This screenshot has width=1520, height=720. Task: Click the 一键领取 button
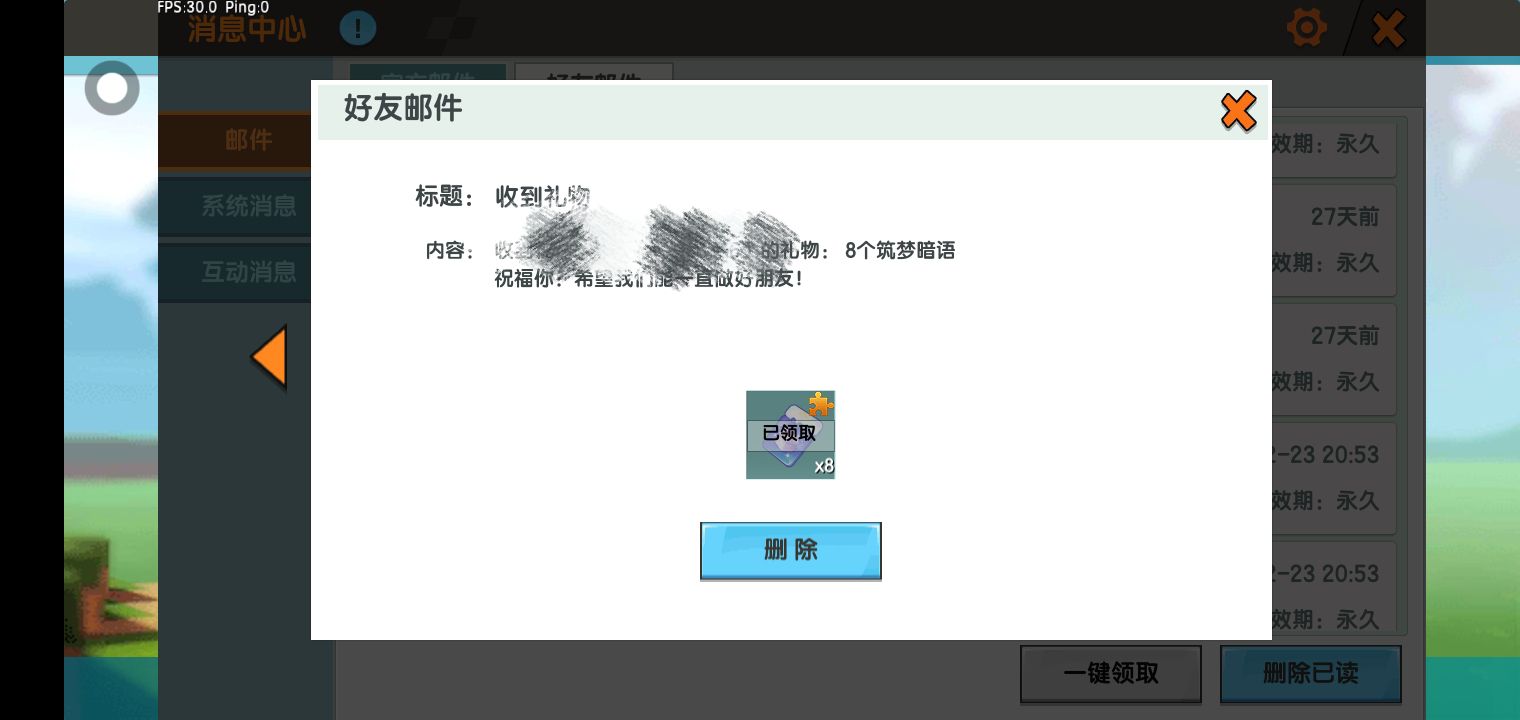click(x=1110, y=673)
